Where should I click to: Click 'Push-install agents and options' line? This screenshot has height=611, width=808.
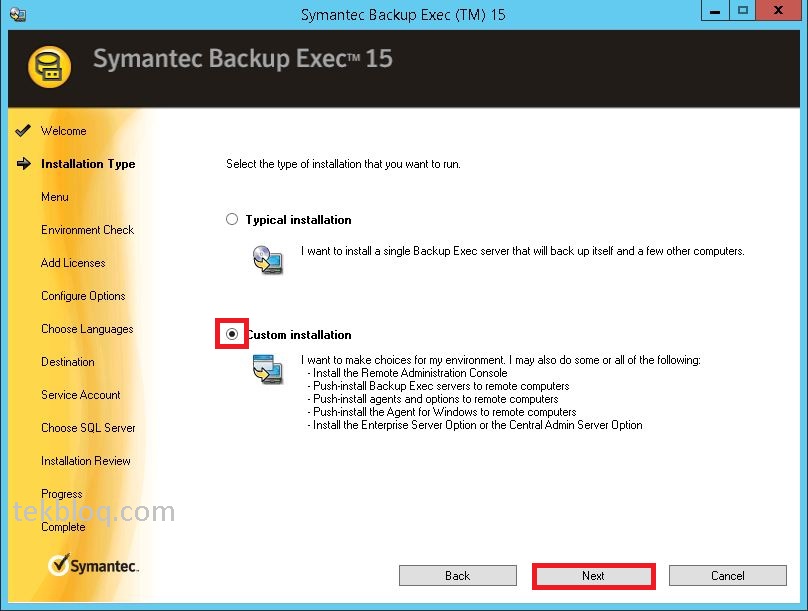point(432,399)
